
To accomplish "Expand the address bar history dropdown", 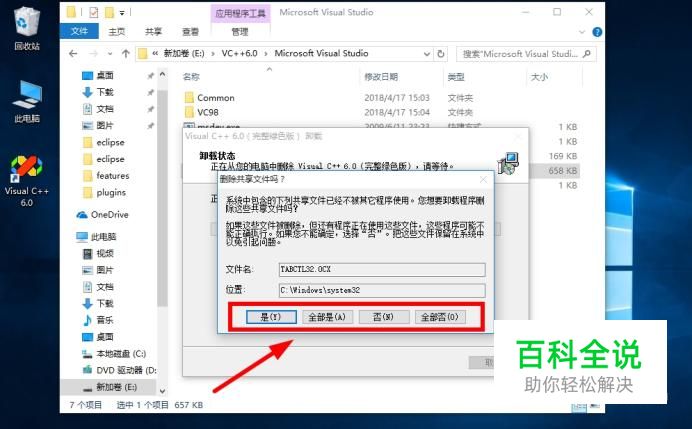I will pyautogui.click(x=427, y=54).
